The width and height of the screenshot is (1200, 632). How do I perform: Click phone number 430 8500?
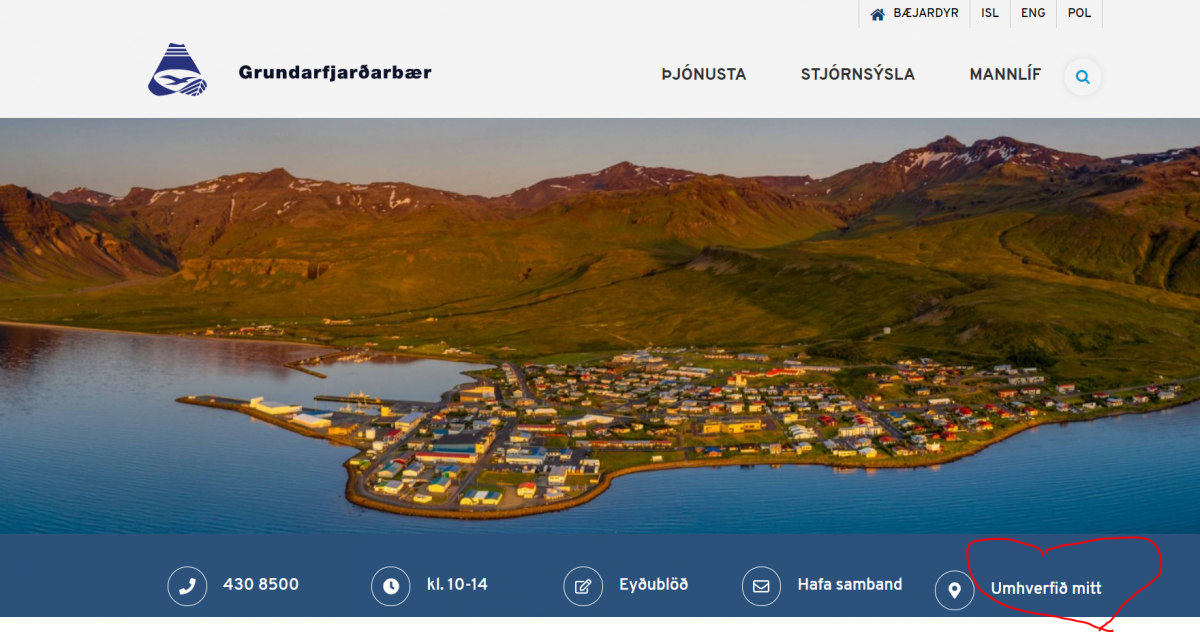point(260,585)
